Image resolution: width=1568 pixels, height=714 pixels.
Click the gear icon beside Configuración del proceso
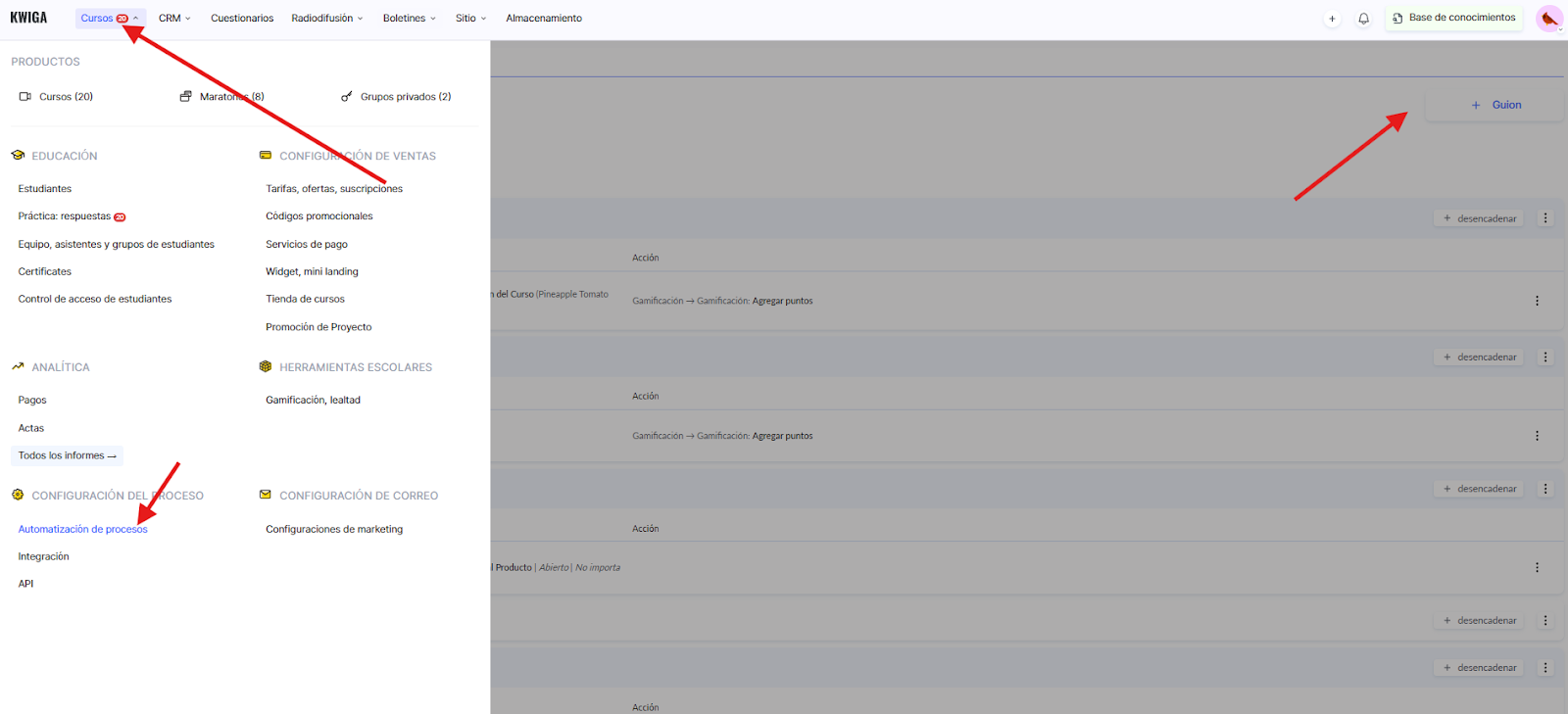[18, 496]
